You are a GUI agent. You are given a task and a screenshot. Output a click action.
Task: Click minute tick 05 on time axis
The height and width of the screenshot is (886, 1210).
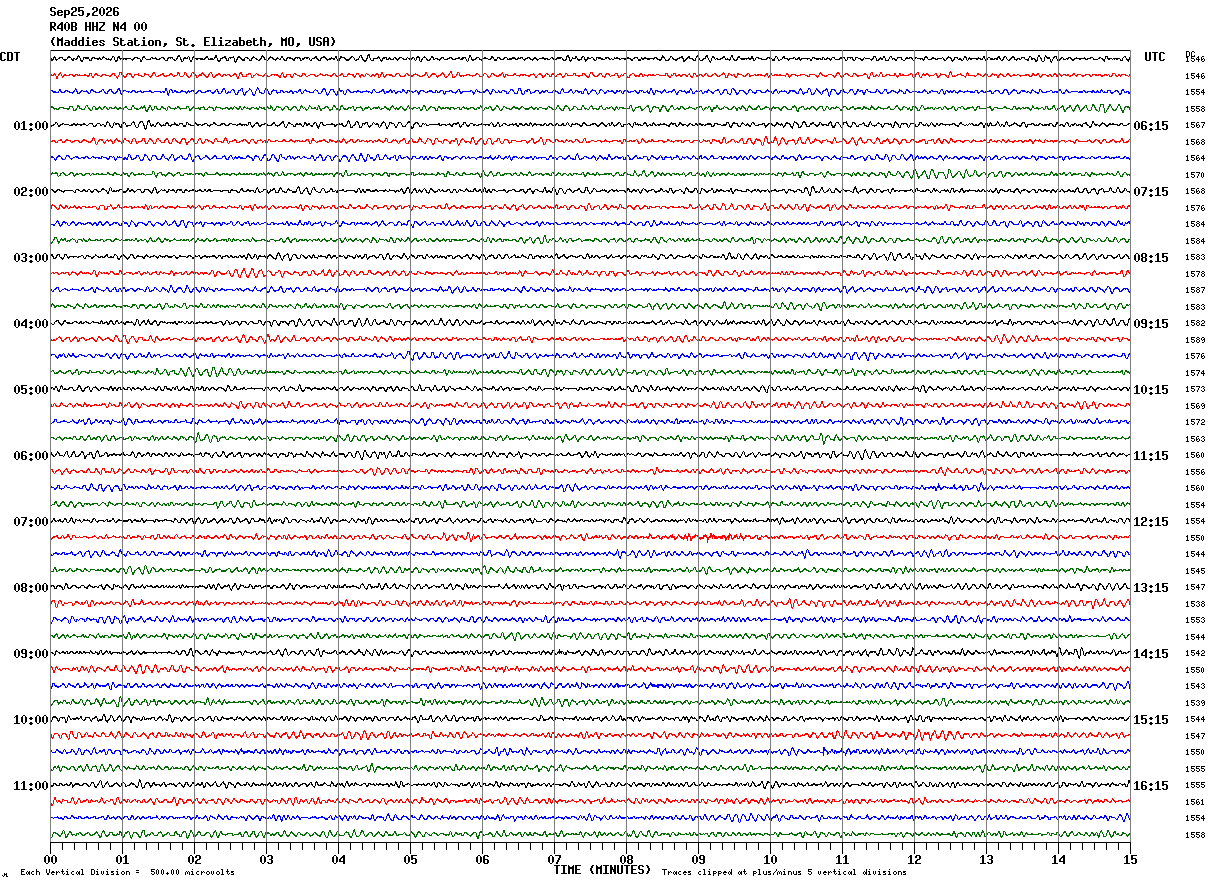(410, 859)
